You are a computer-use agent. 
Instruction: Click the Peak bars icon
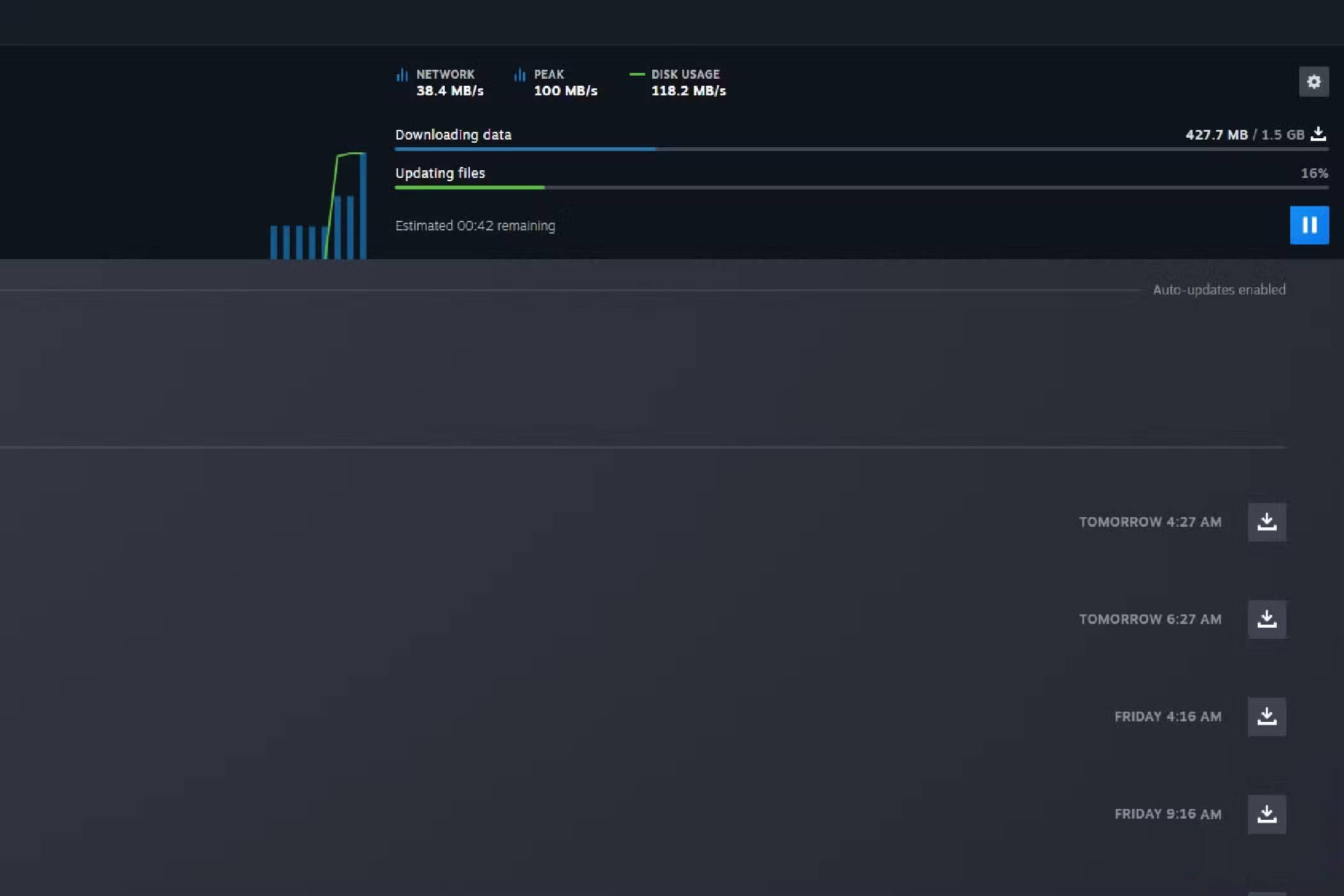pos(520,75)
